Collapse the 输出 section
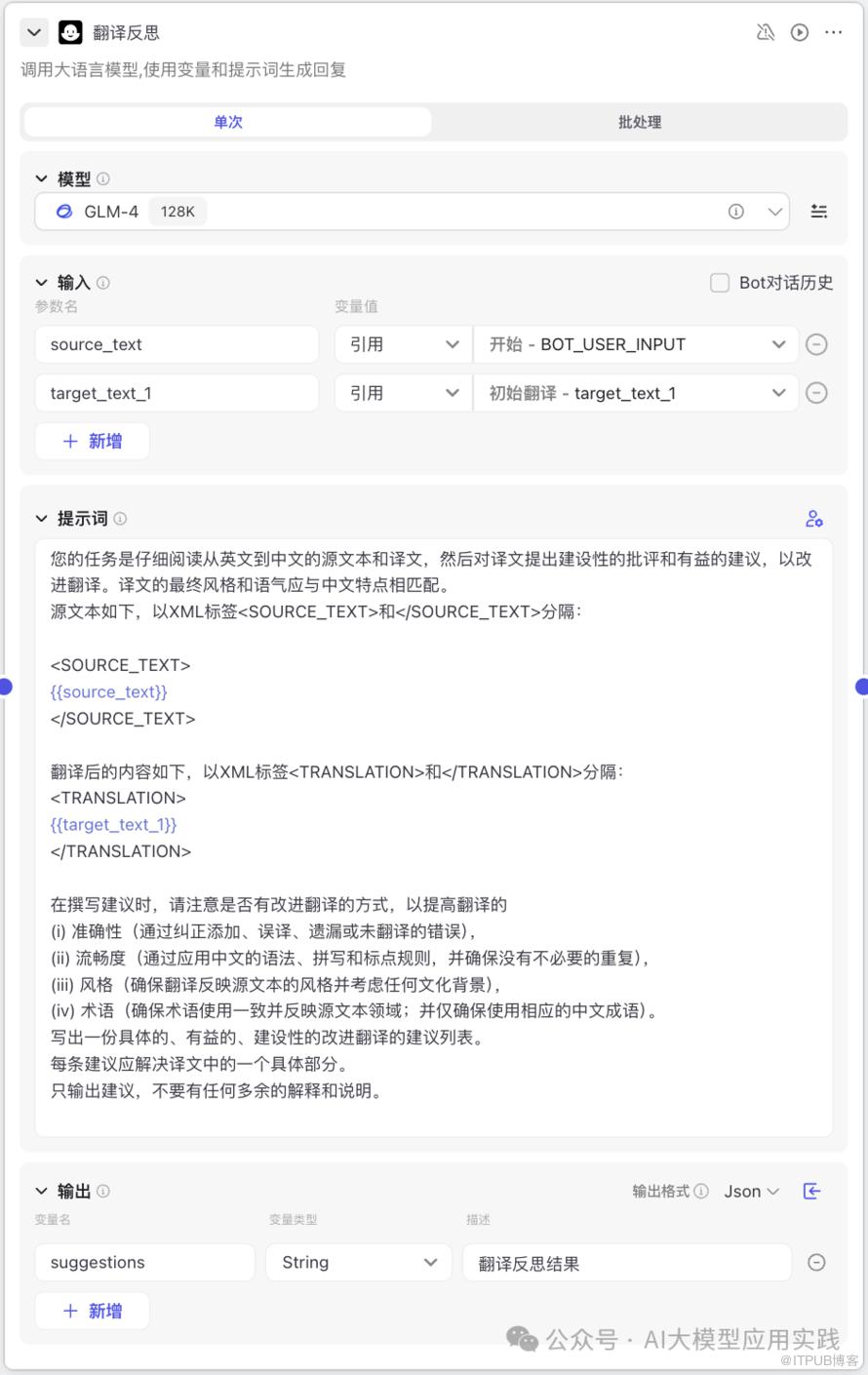Screen dimensions: 868x1375 click(41, 1191)
